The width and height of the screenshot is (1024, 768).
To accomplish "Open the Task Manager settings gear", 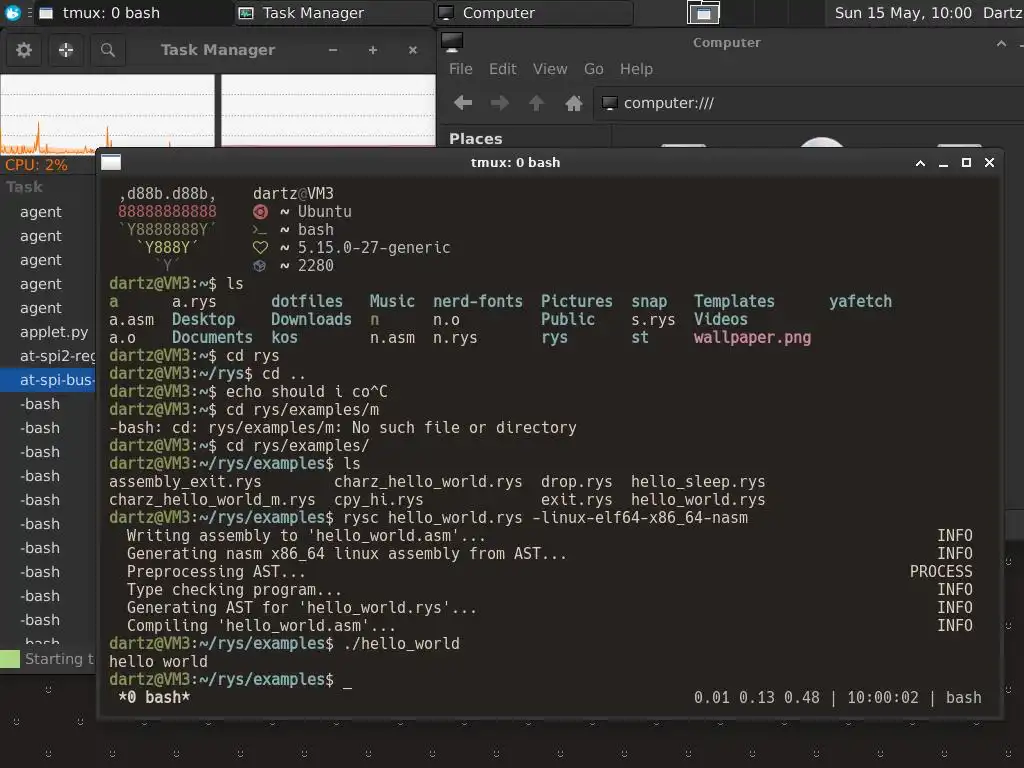I will (24, 50).
